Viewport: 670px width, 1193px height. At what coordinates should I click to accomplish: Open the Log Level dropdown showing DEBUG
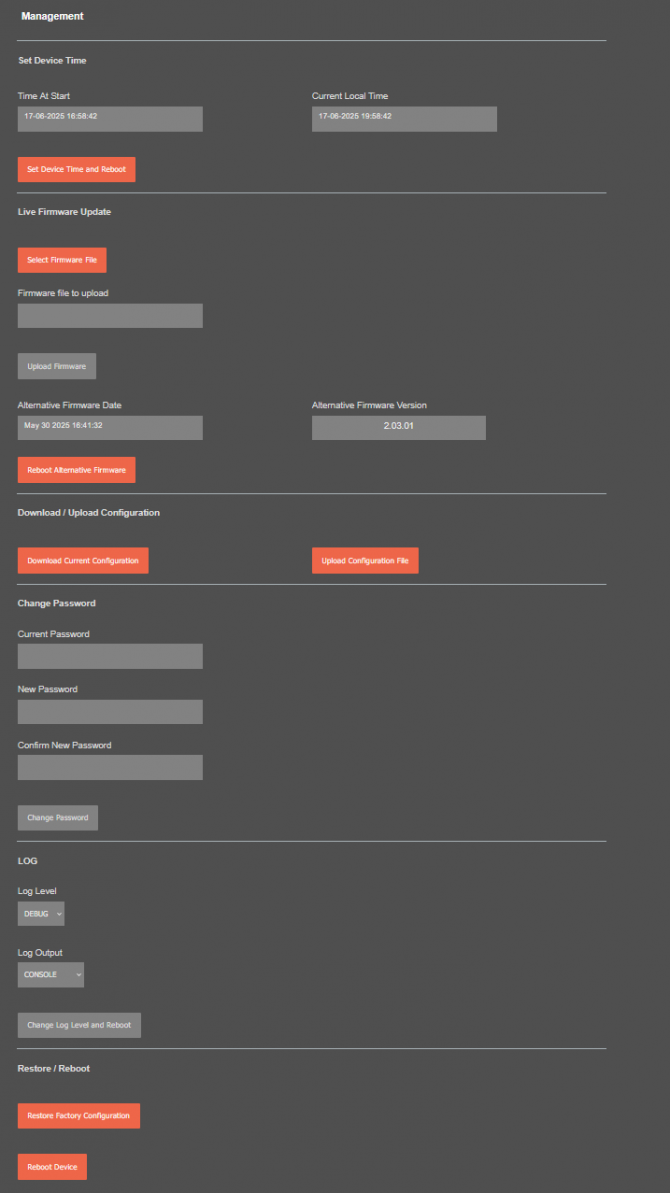point(41,914)
